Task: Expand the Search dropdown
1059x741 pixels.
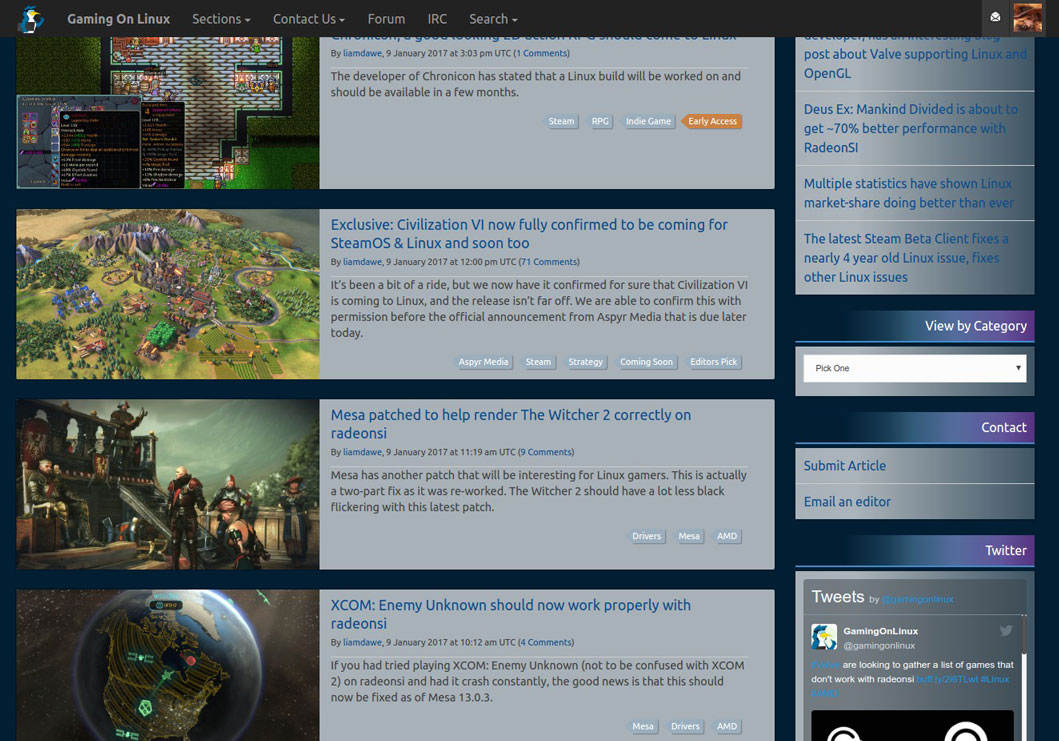Action: (x=492, y=18)
